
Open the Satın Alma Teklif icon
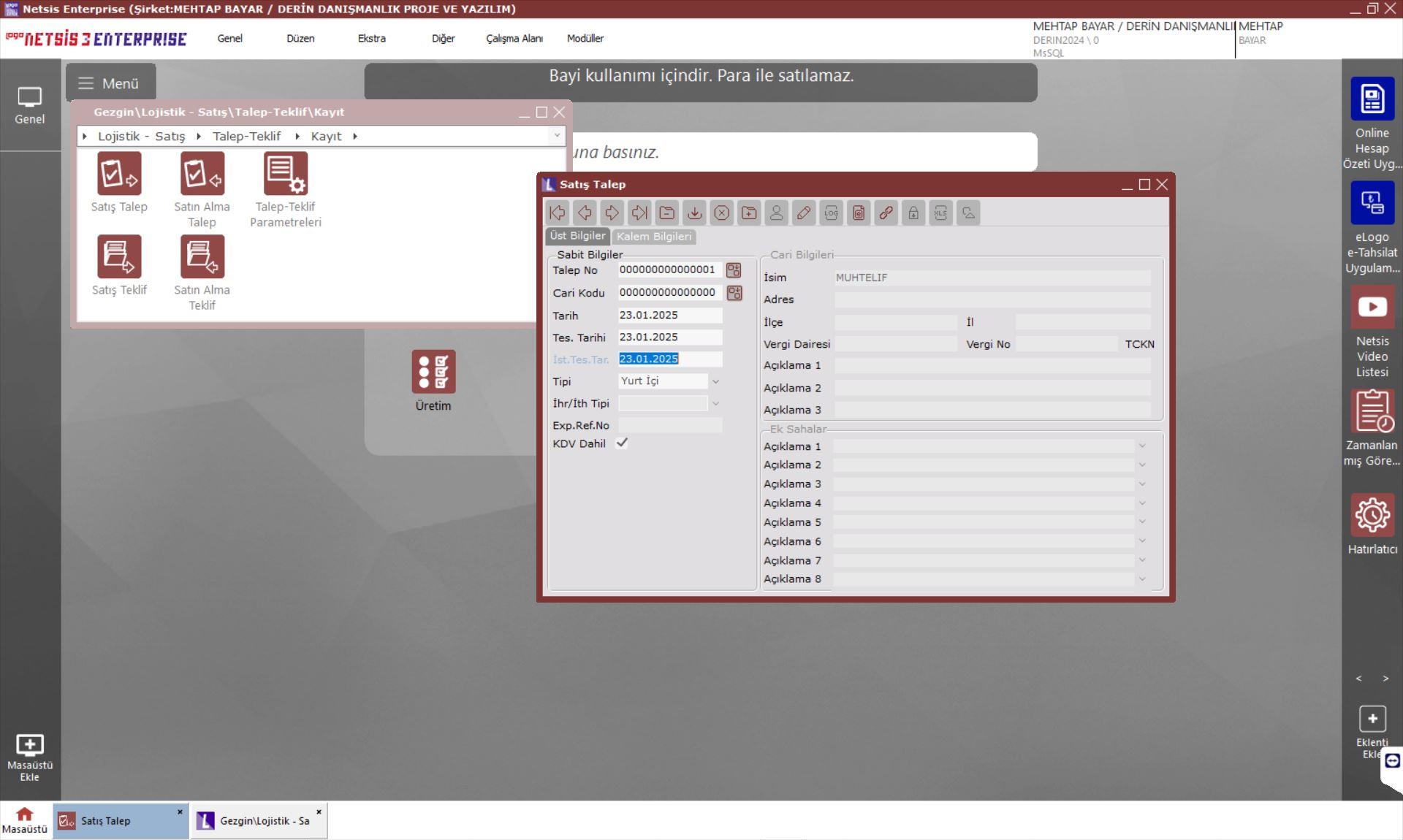pyautogui.click(x=202, y=257)
